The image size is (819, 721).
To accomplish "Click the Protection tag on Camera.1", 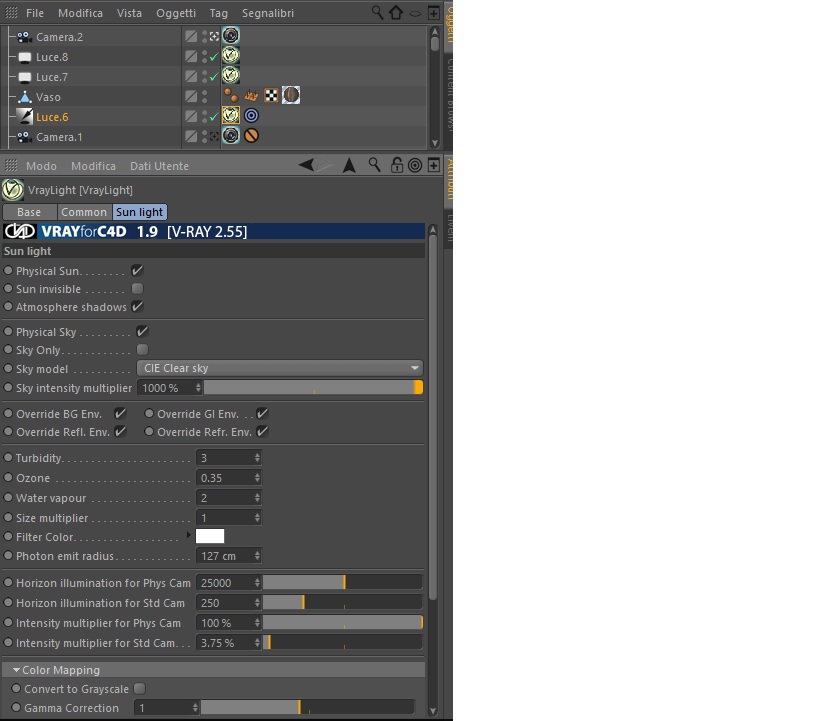I will 251,135.
